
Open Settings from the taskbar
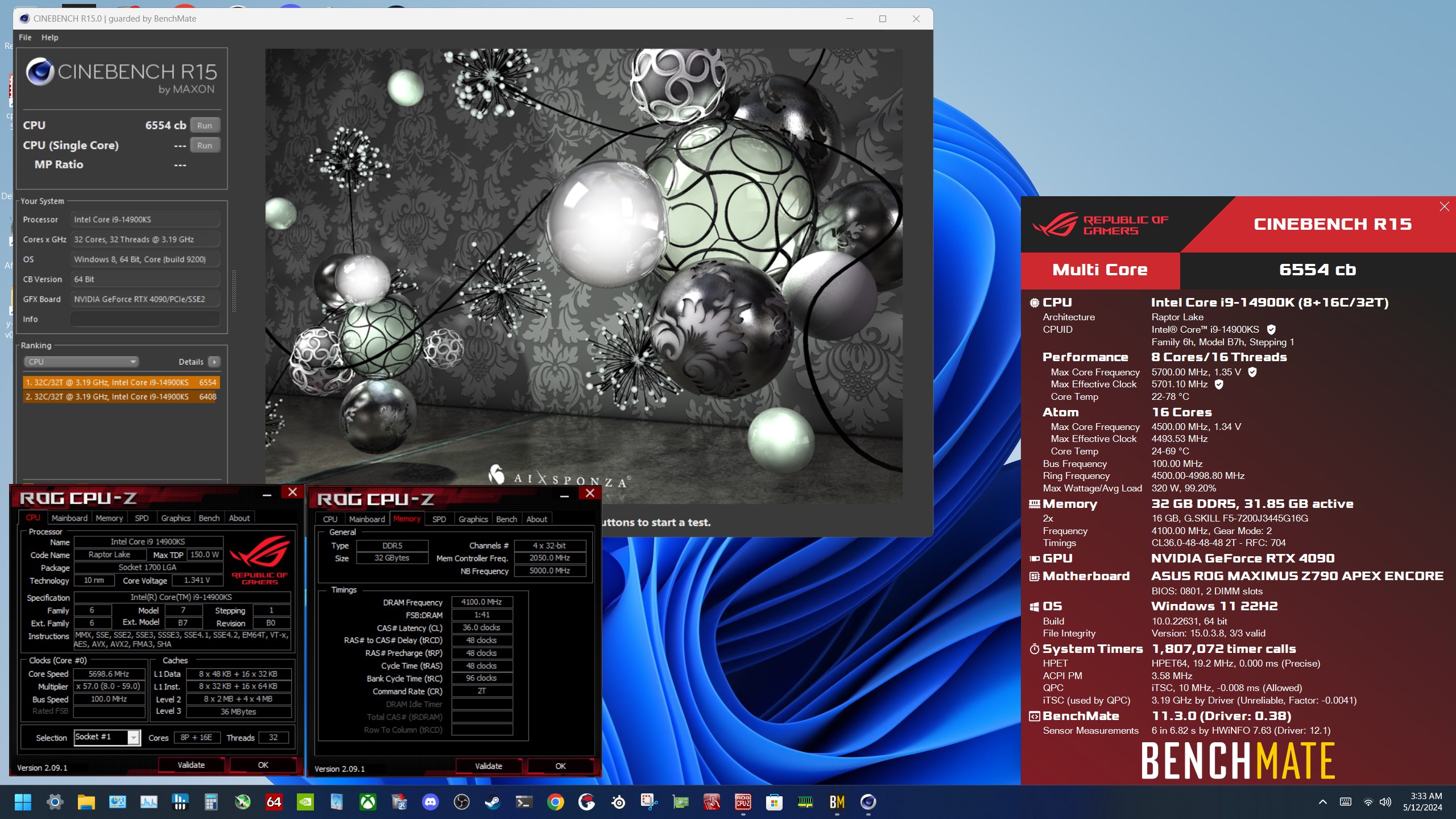(x=55, y=802)
